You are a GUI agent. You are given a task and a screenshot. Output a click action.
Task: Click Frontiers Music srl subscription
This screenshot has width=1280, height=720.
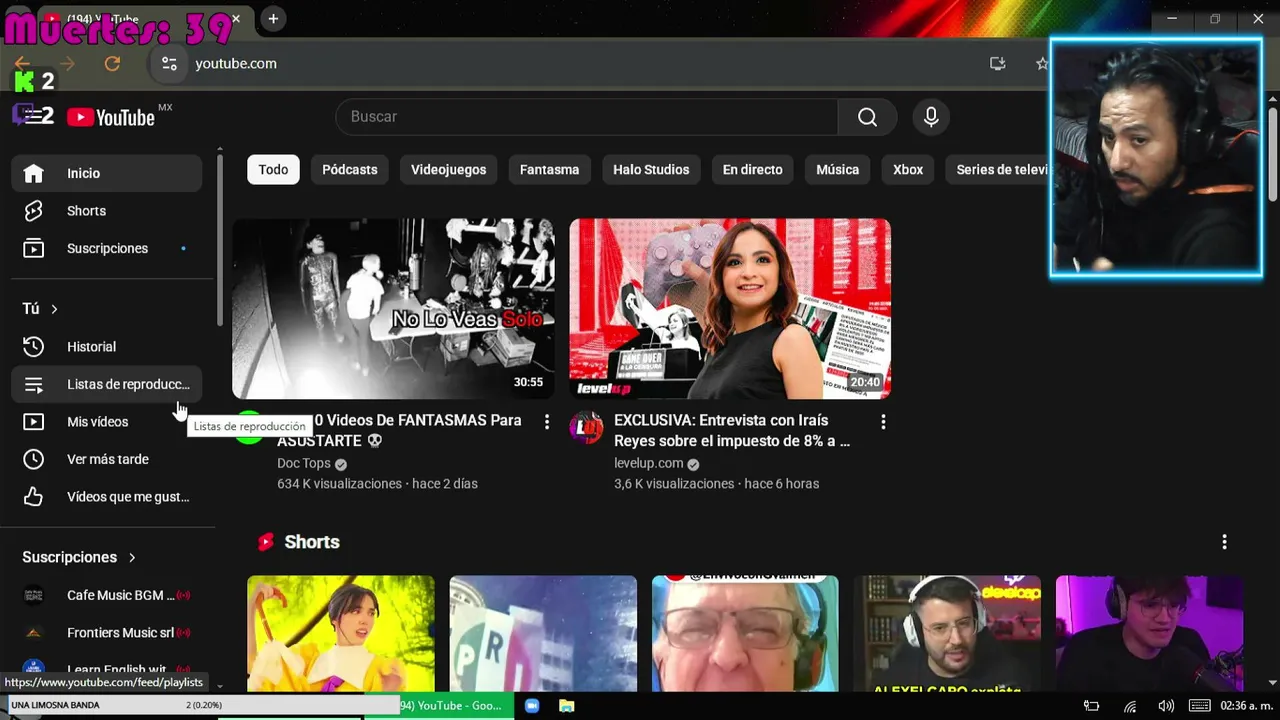pyautogui.click(x=107, y=633)
